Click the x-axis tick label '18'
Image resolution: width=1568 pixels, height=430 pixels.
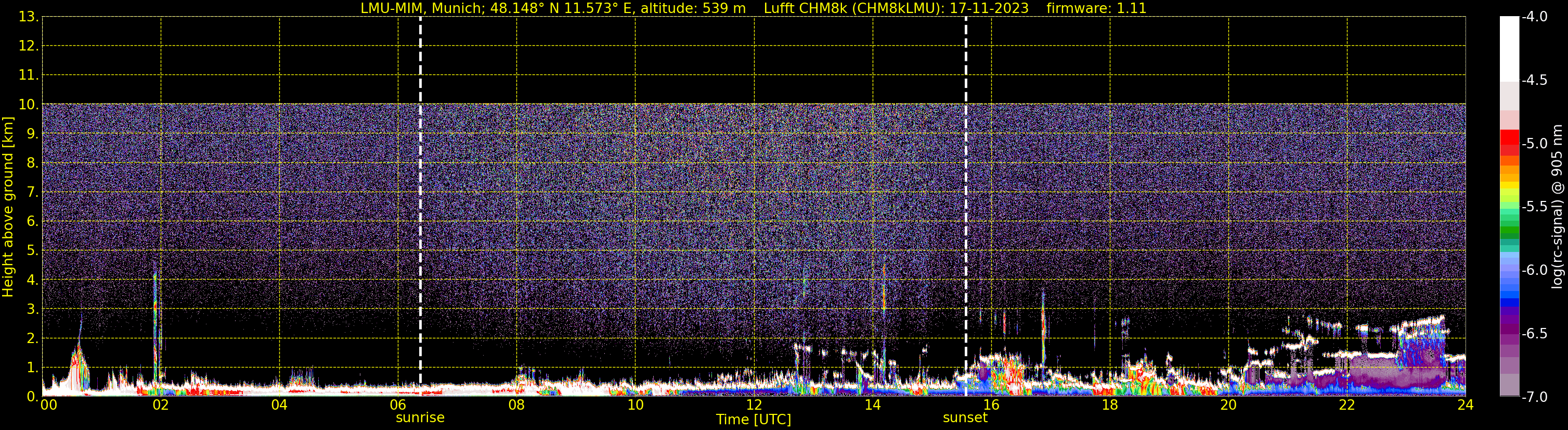(x=1110, y=405)
